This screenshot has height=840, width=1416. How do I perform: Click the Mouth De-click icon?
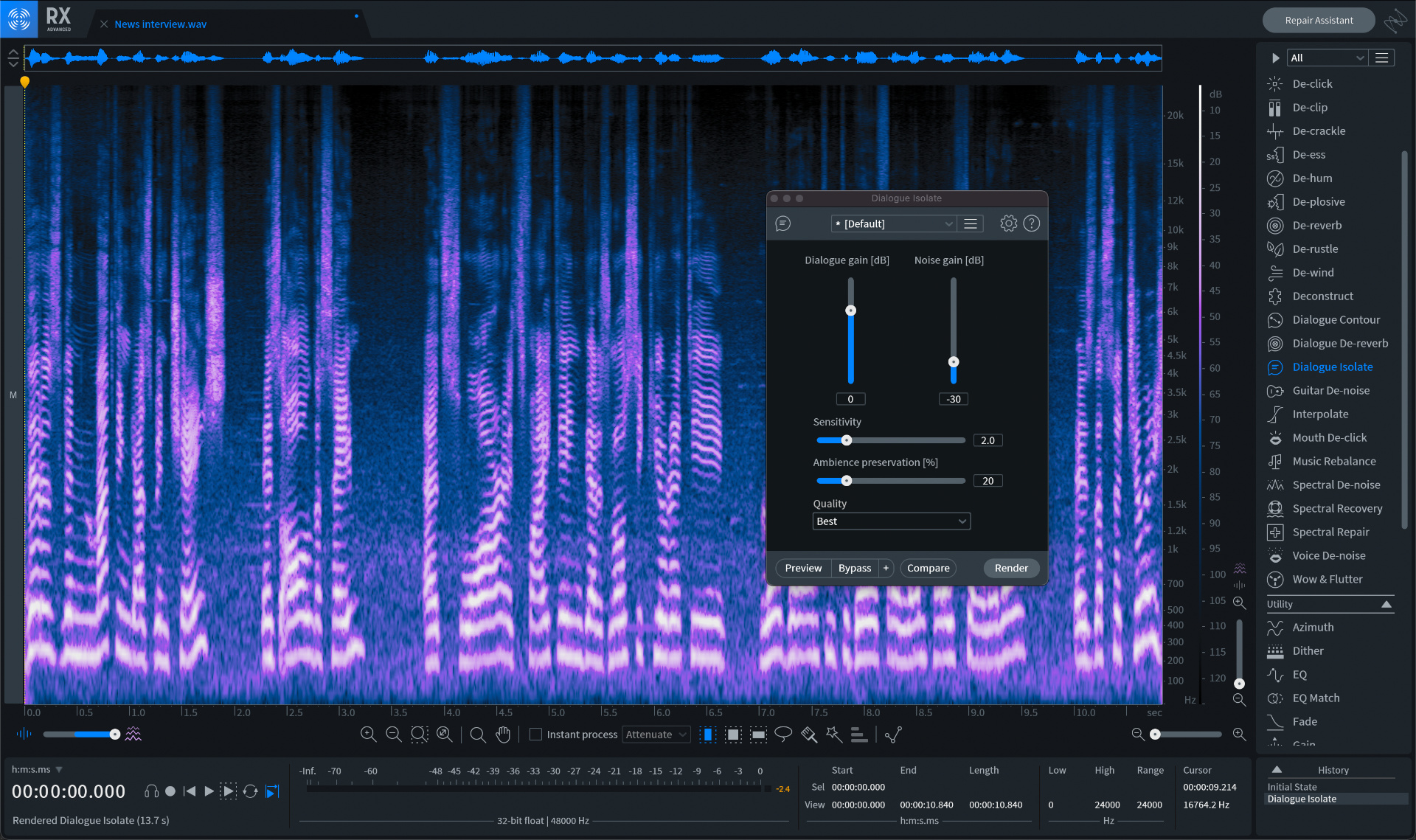(1276, 438)
